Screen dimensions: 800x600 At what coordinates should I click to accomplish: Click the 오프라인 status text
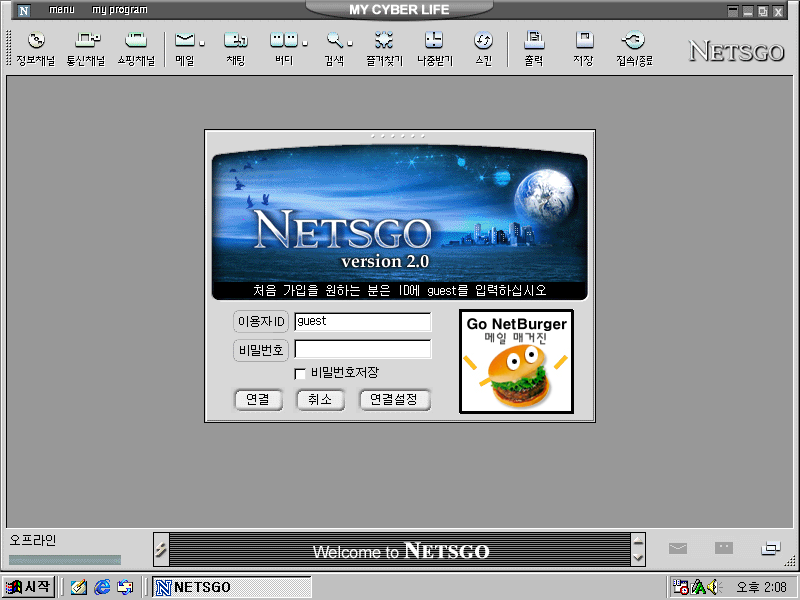(x=33, y=540)
